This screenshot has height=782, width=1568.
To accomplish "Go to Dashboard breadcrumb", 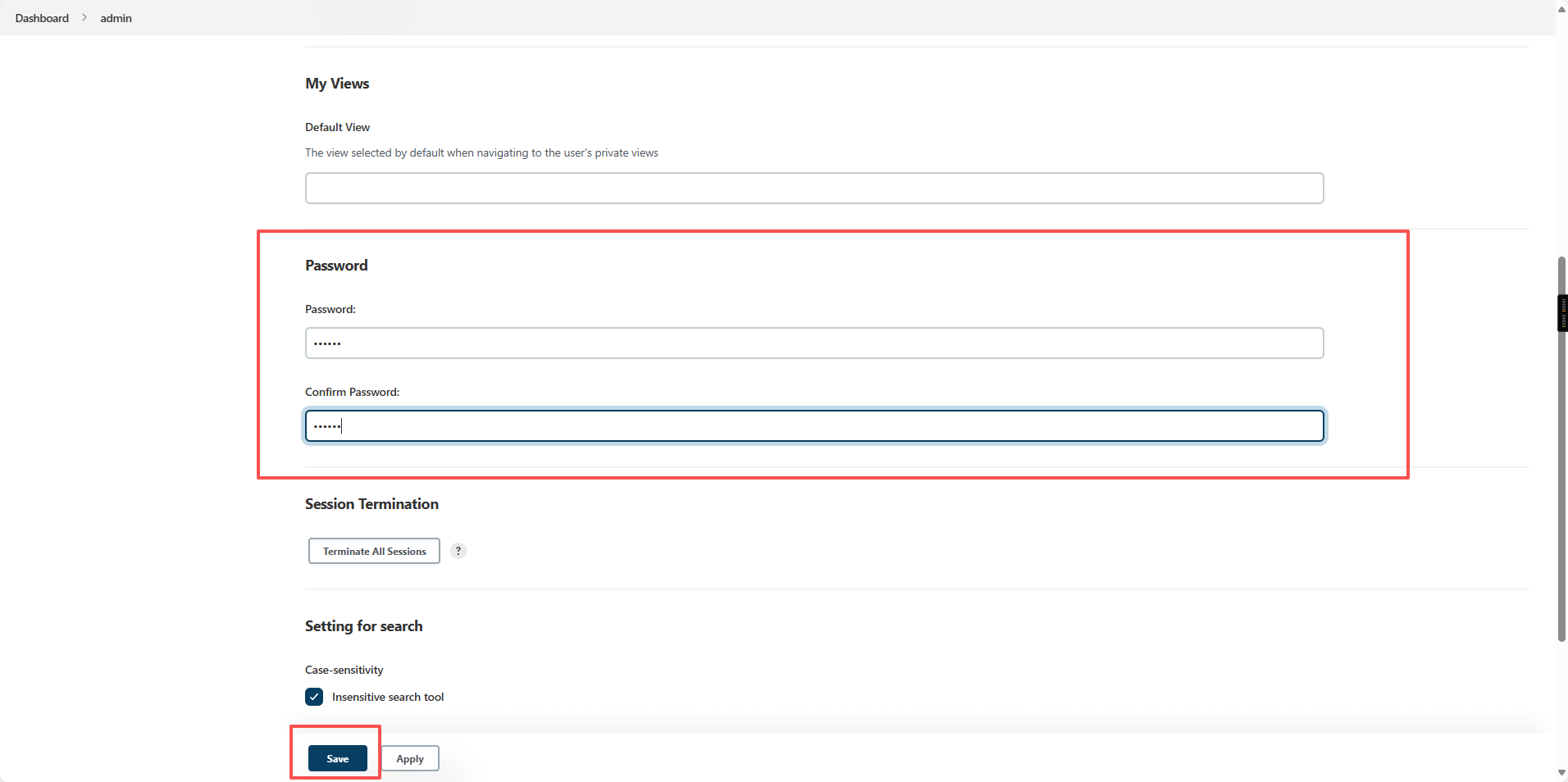I will (42, 18).
